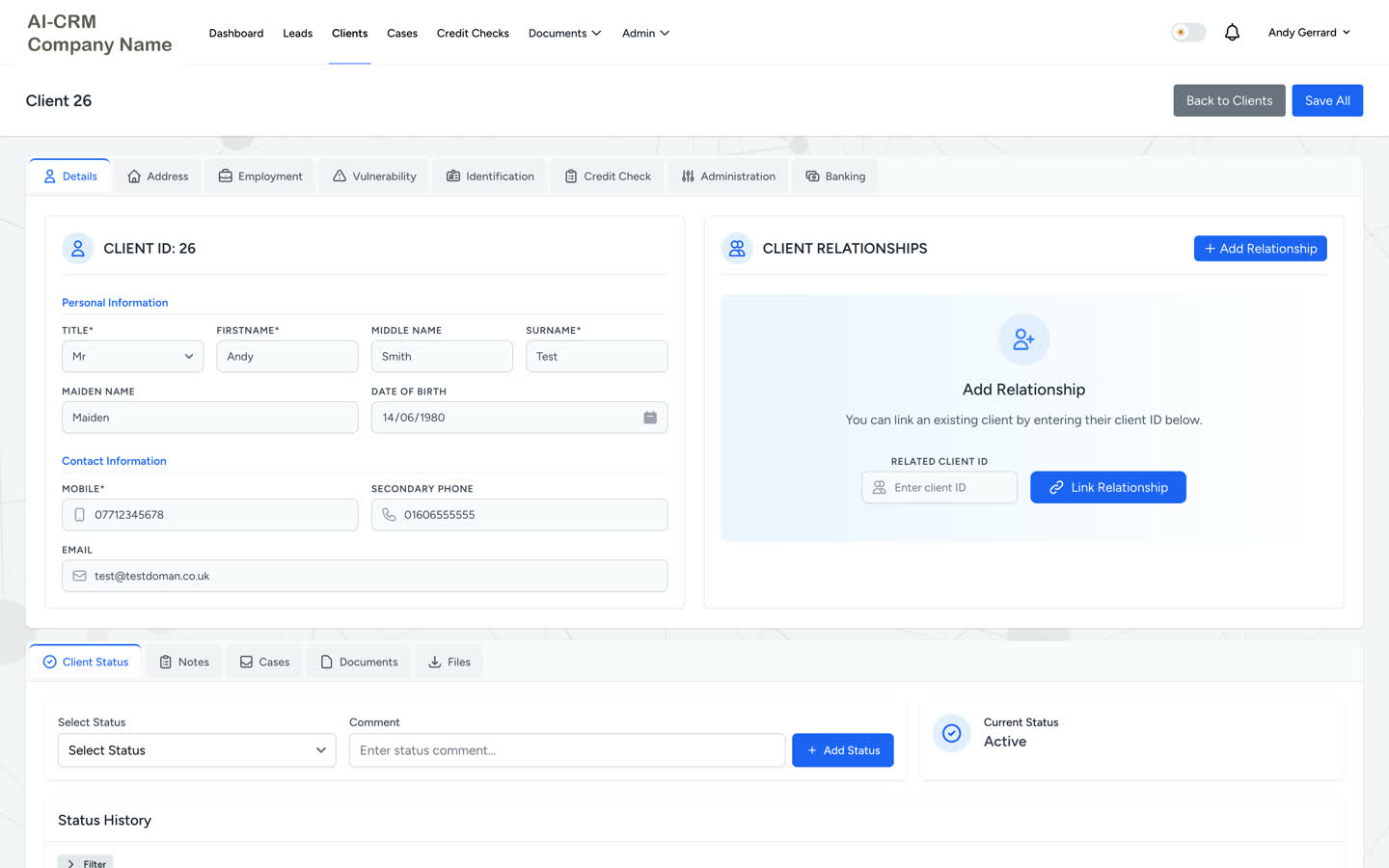Click the Date of Birth field

pos(519,418)
